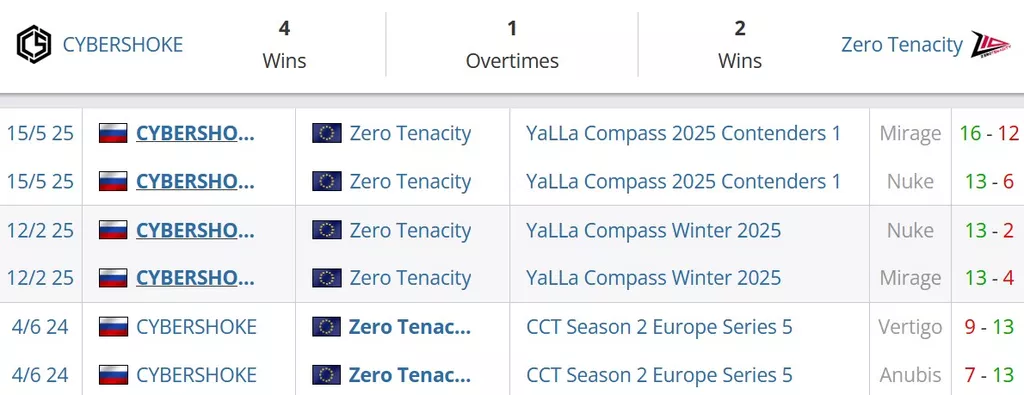Click Russian flag in Vertigo row
This screenshot has width=1024, height=395.
113,326
